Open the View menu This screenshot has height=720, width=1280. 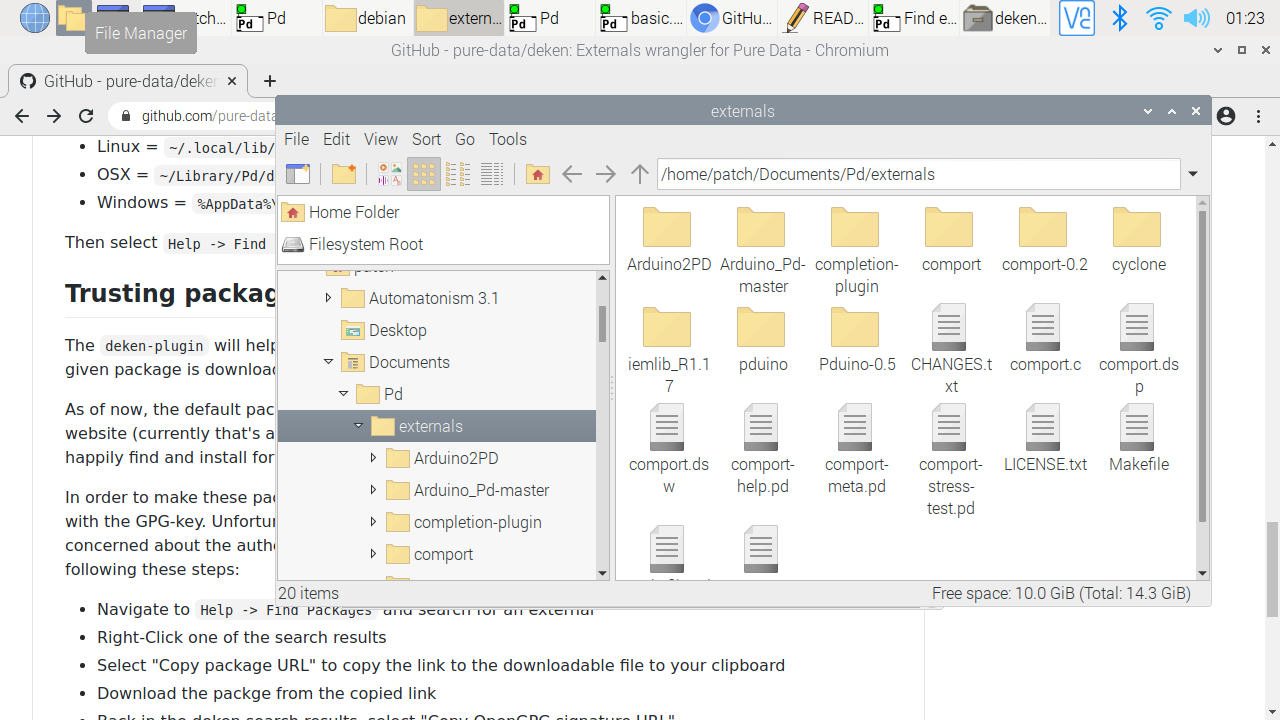[x=380, y=139]
